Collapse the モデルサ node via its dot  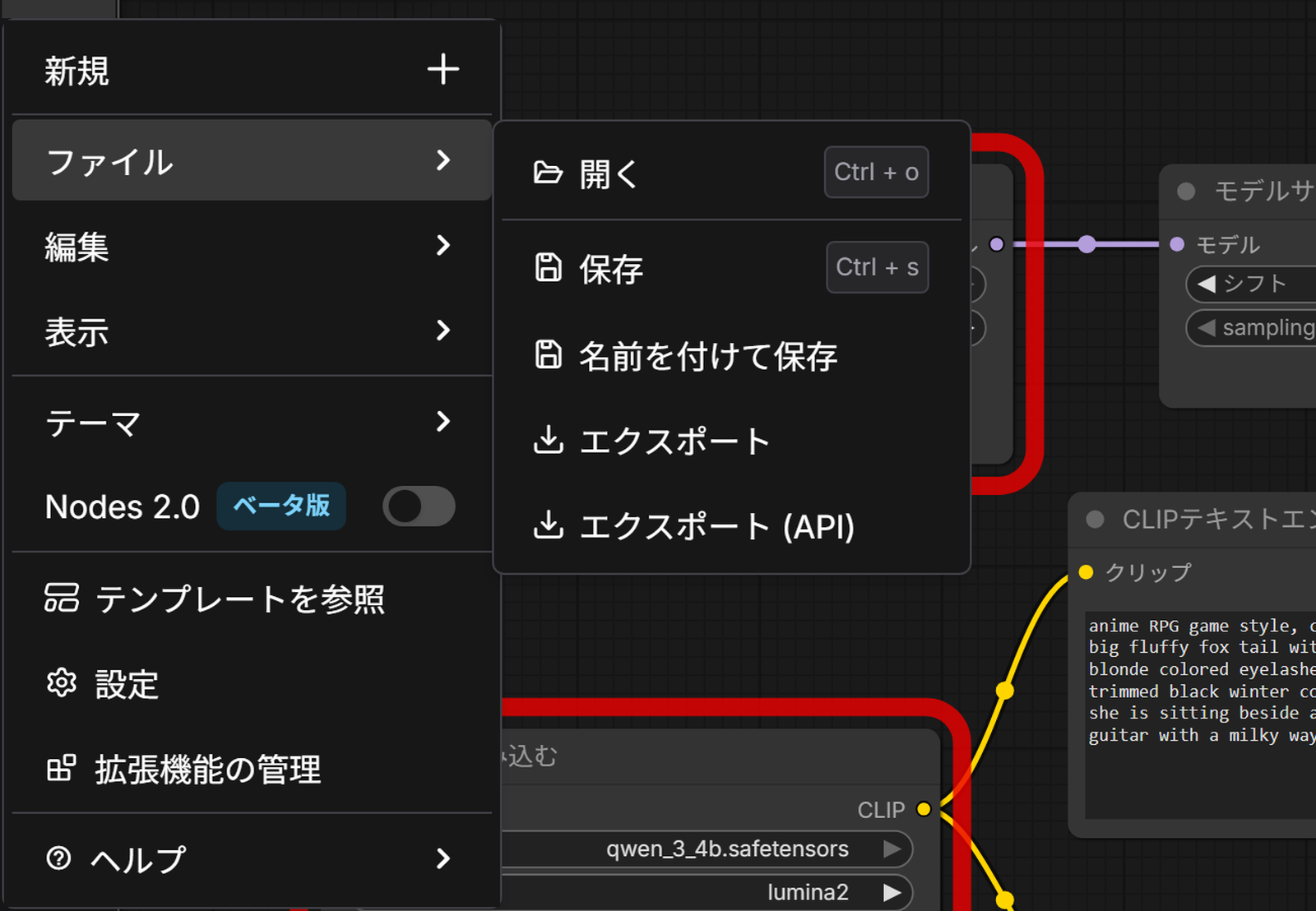[1186, 191]
